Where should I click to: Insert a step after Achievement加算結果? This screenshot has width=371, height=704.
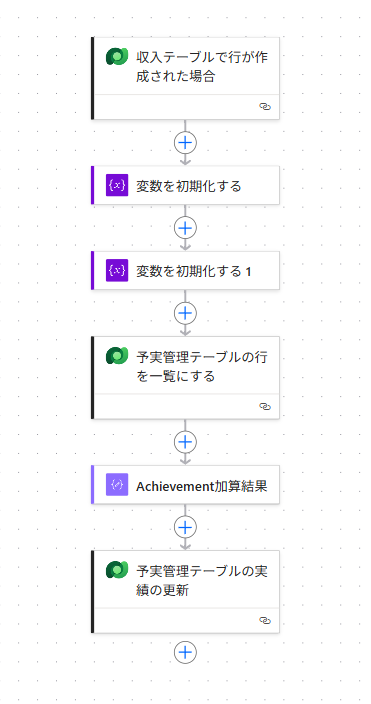tap(186, 527)
